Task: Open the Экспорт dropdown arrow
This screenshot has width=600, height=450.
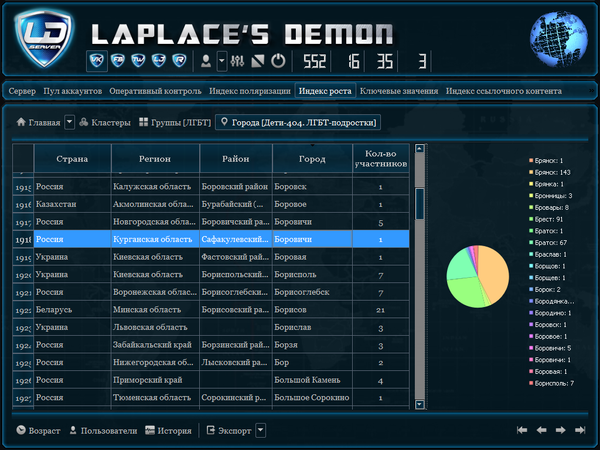Action: [260, 430]
